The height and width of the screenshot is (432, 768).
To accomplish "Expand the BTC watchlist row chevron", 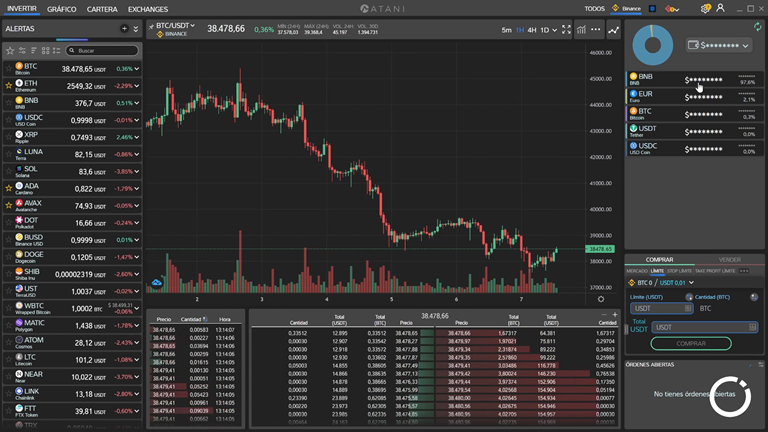I will pyautogui.click(x=137, y=69).
